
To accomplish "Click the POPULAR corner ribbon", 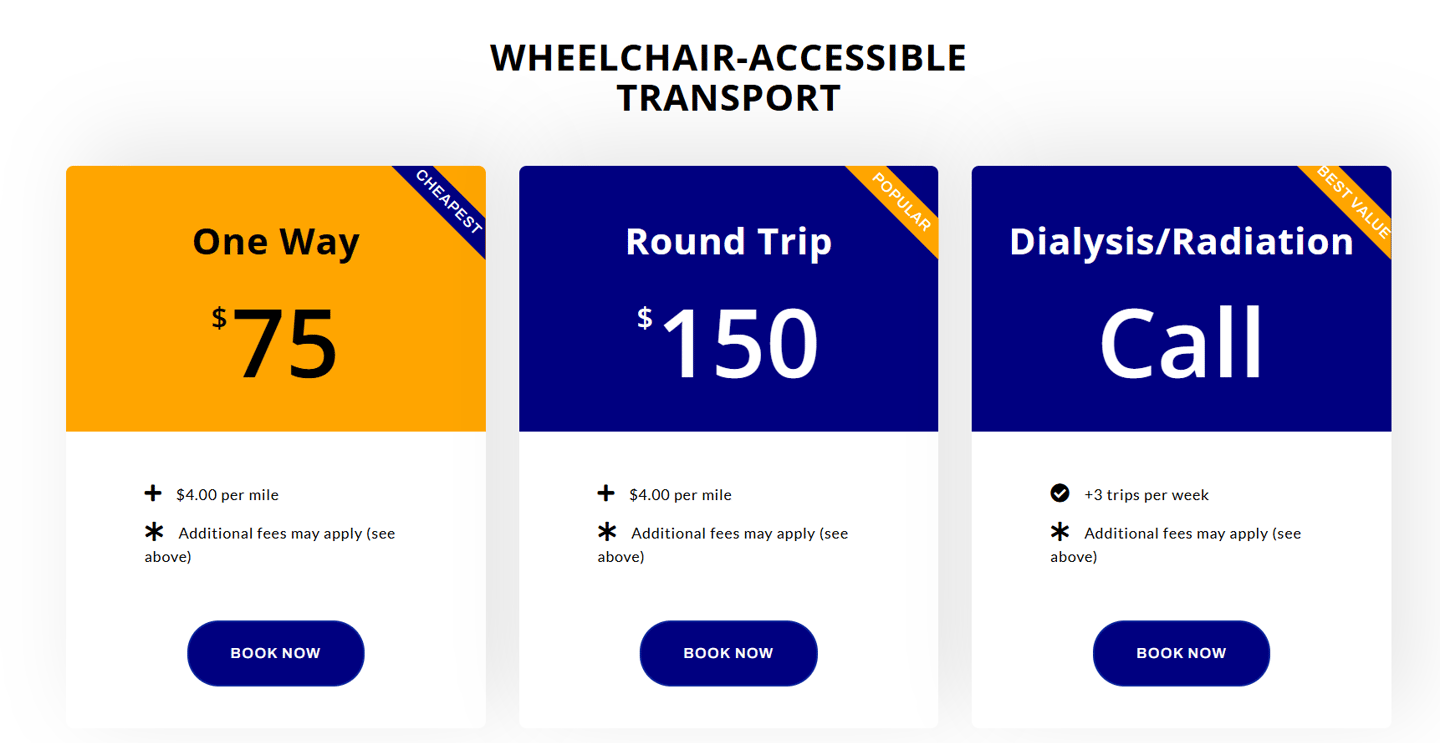I will (901, 203).
